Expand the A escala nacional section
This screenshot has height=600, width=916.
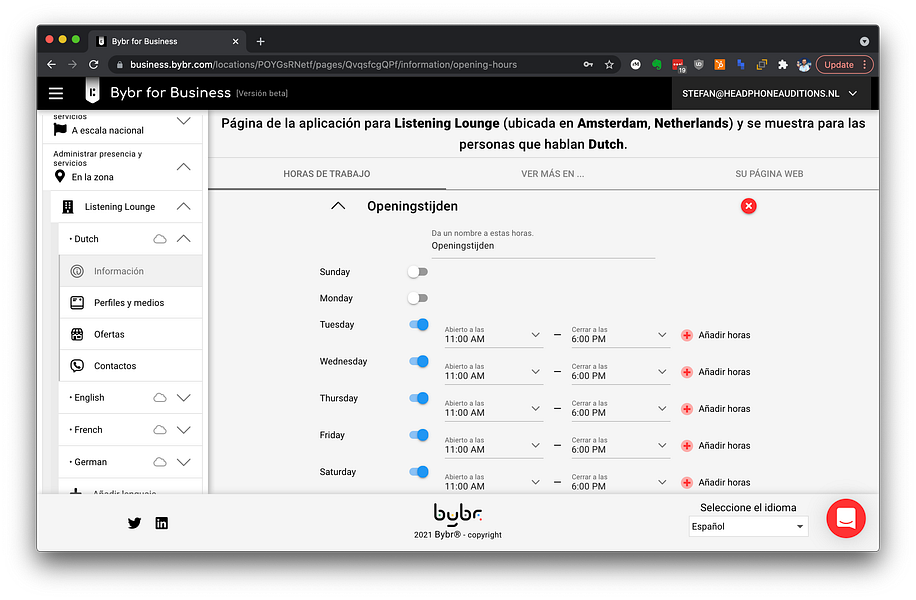(183, 121)
